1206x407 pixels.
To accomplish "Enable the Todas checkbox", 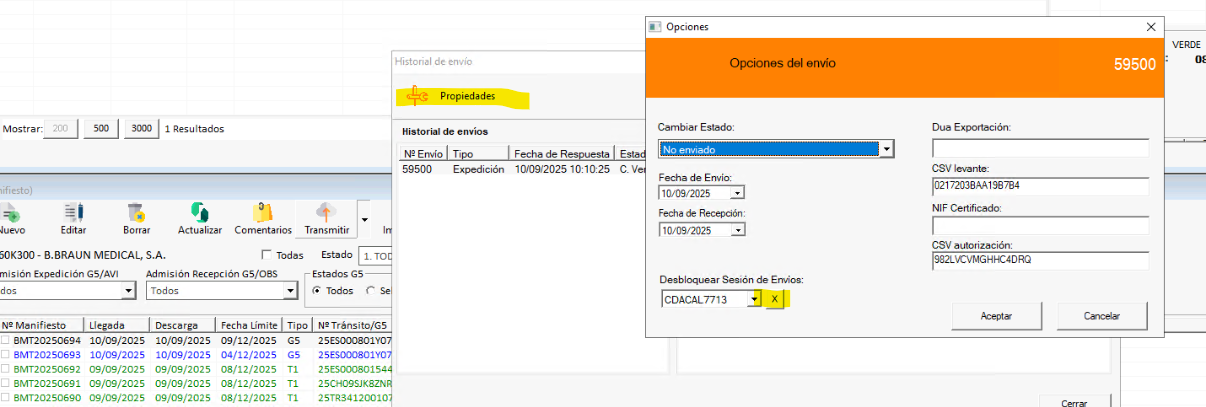I will (267, 255).
